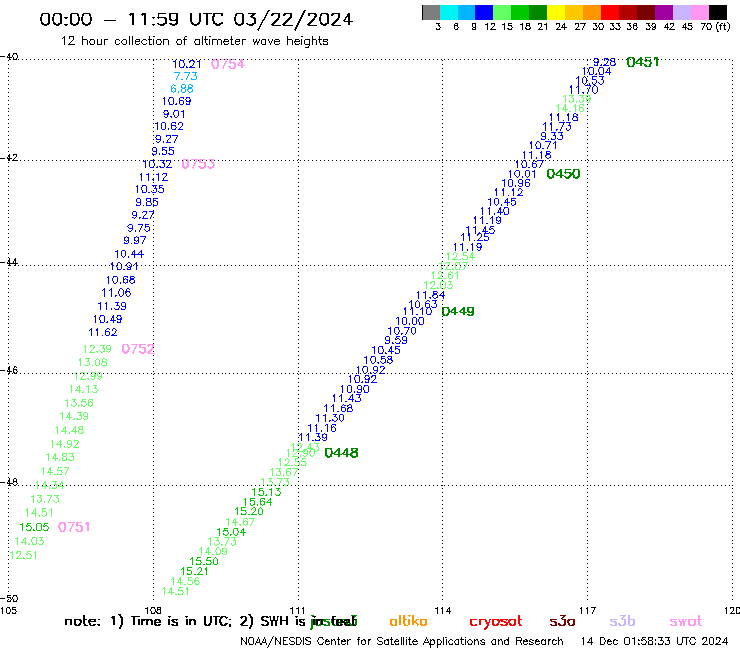Select the green 0450 time label
740x650 pixels.
click(563, 174)
